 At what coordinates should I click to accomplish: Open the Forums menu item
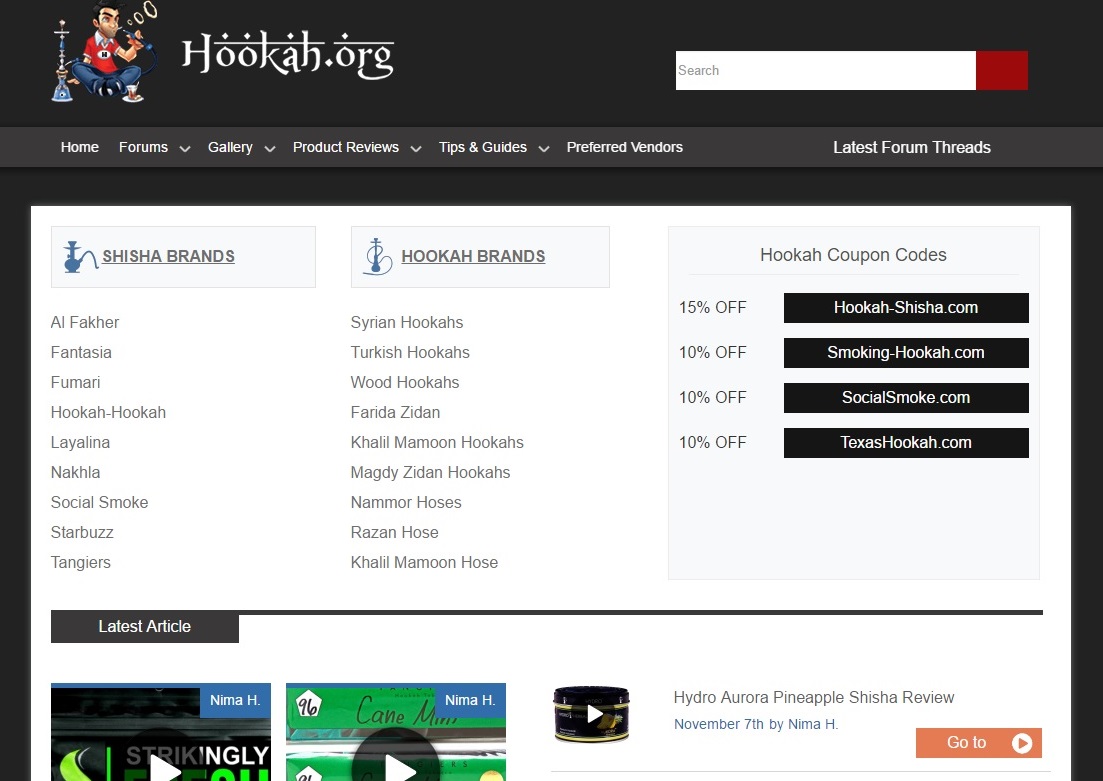(144, 147)
